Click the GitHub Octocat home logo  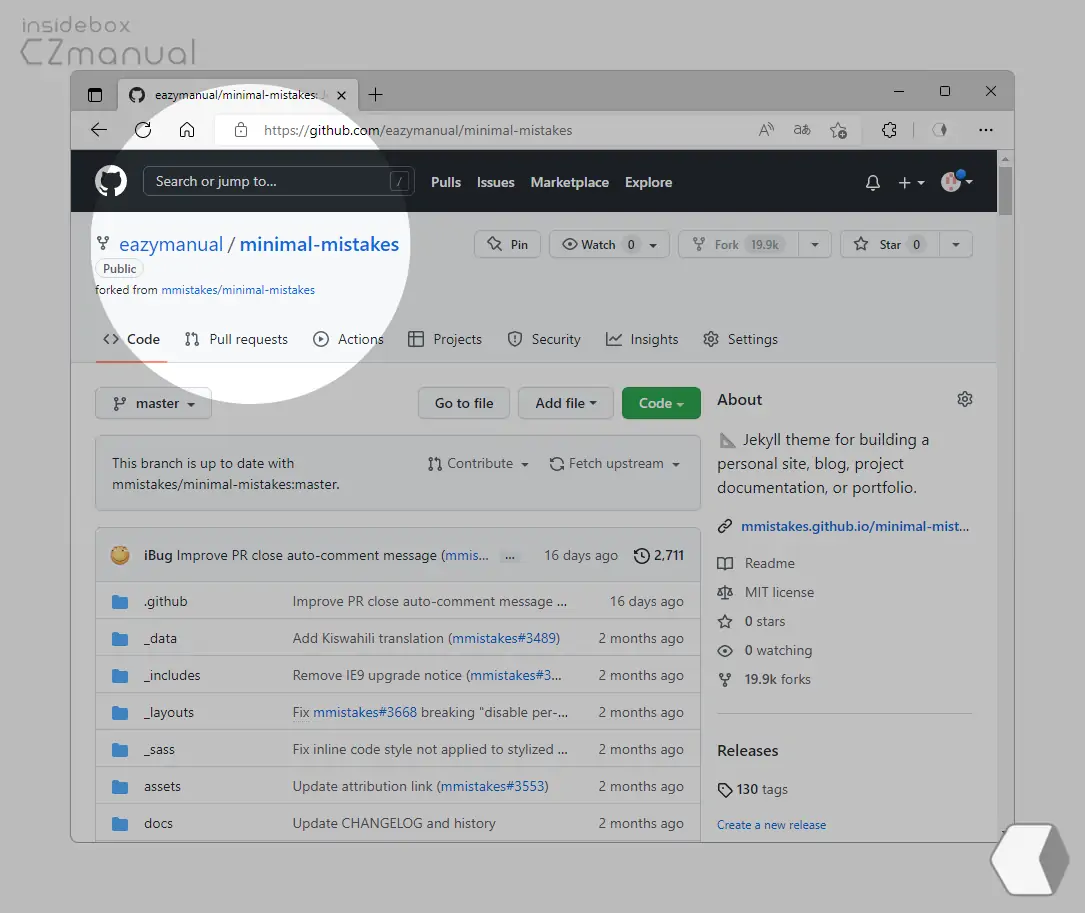coord(111,181)
